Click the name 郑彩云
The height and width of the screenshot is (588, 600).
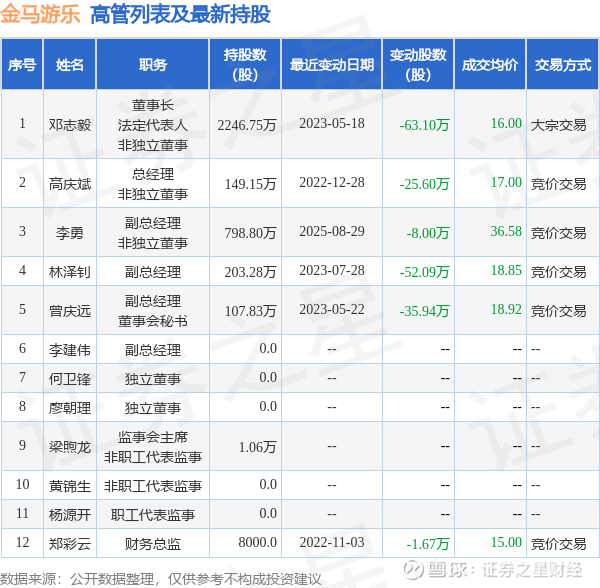(x=70, y=544)
